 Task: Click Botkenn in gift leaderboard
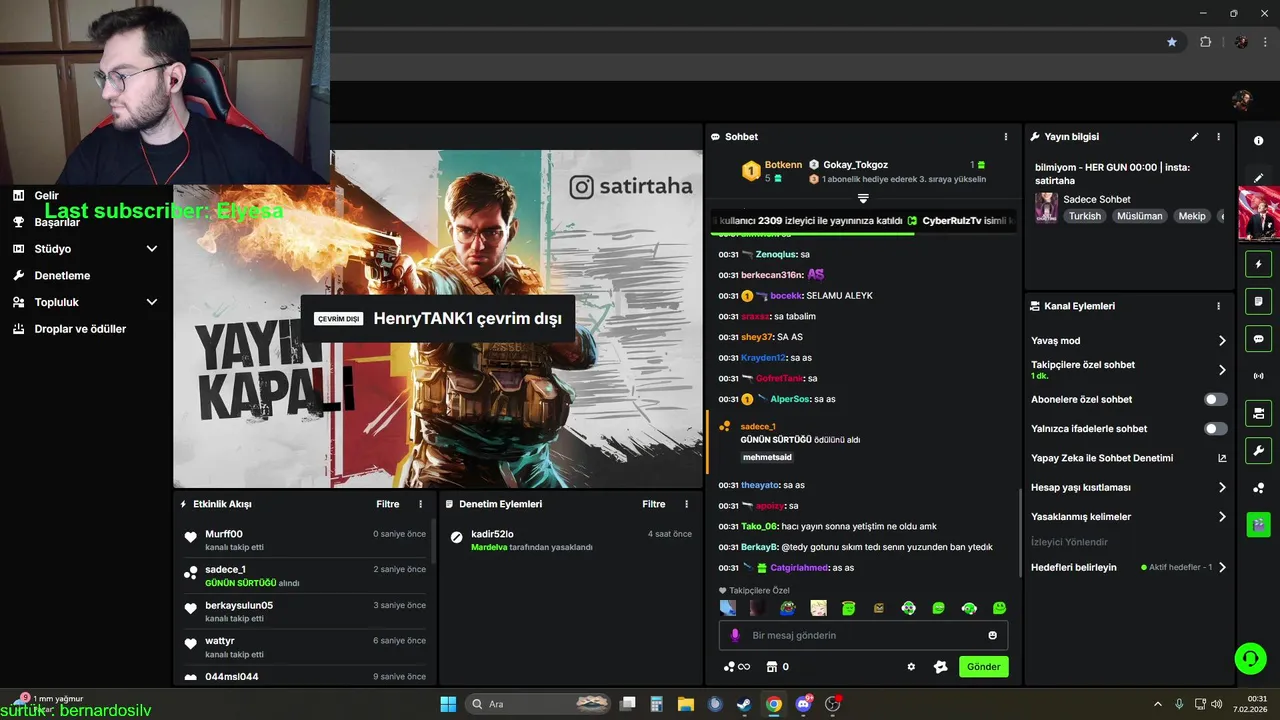783,165
